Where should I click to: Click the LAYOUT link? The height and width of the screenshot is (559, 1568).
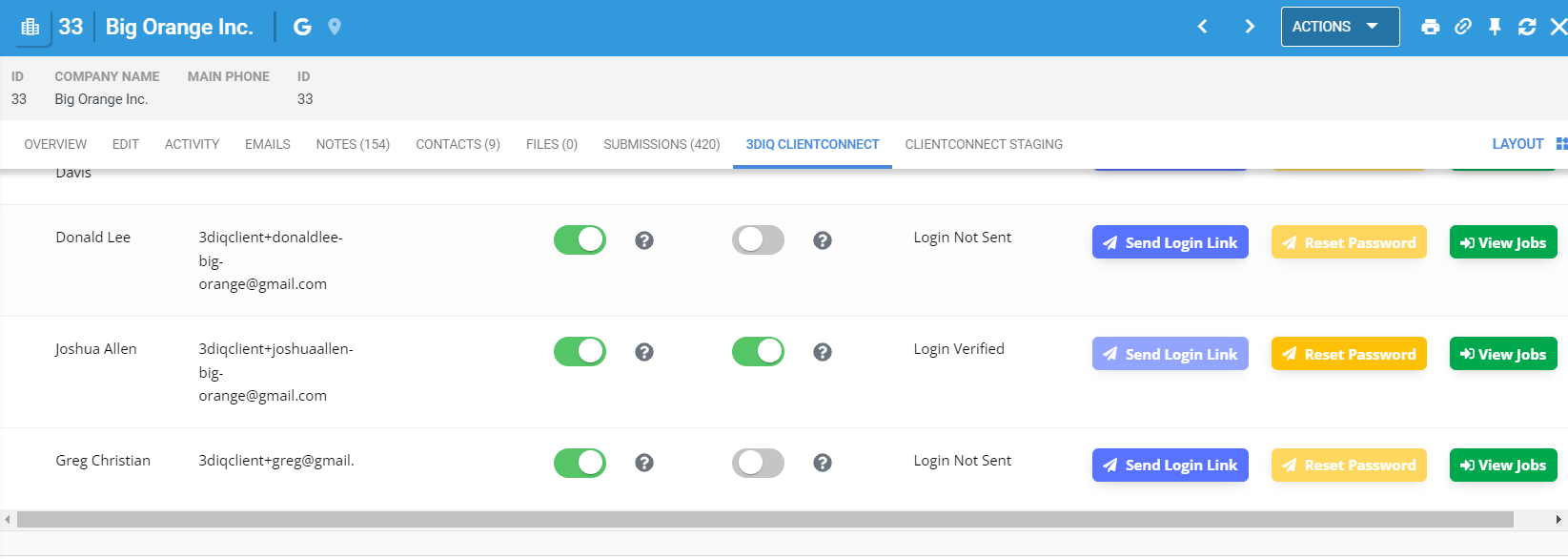1517,144
